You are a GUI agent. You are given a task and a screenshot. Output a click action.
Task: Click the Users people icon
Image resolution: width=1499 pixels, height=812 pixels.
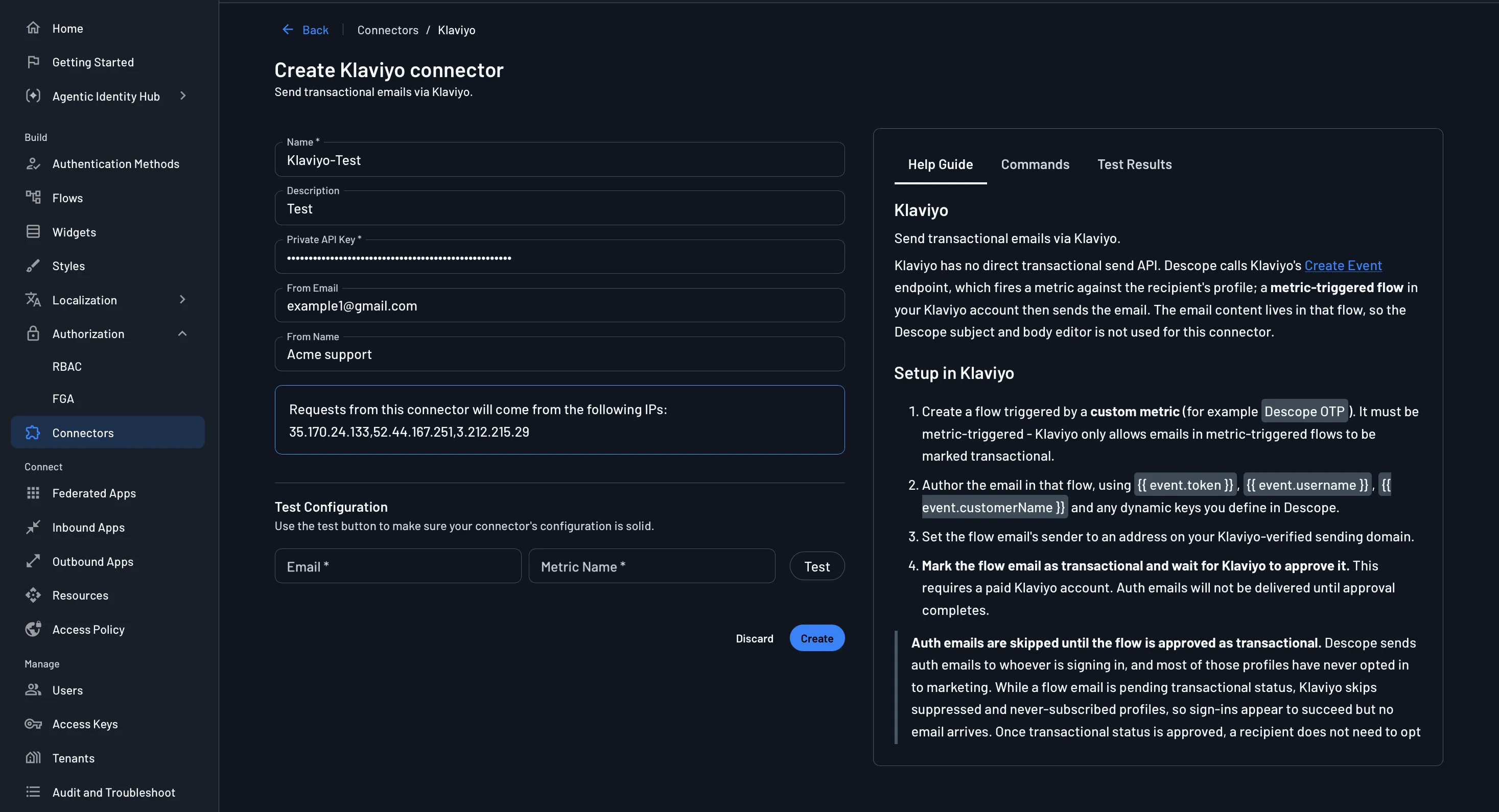33,690
